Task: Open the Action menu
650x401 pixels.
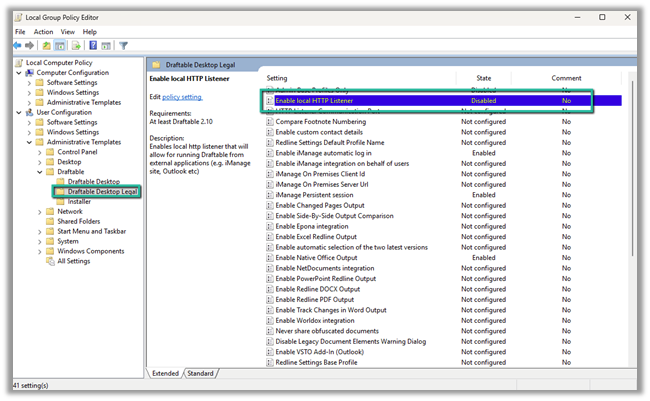Action: [43, 32]
